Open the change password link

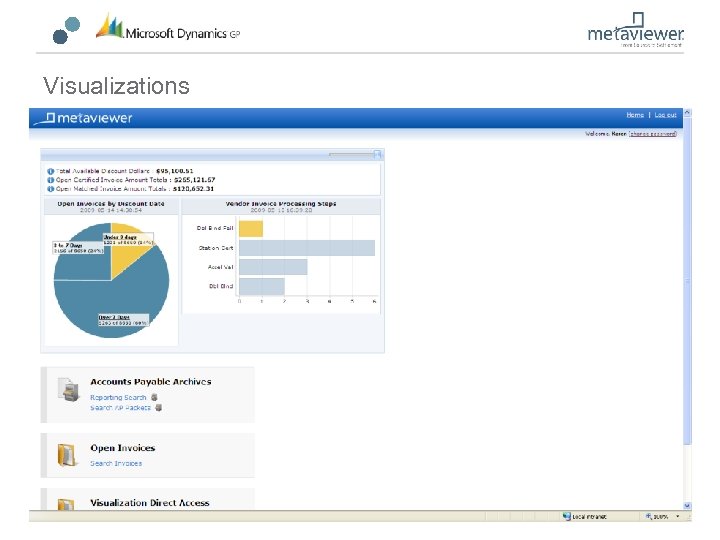coord(652,134)
